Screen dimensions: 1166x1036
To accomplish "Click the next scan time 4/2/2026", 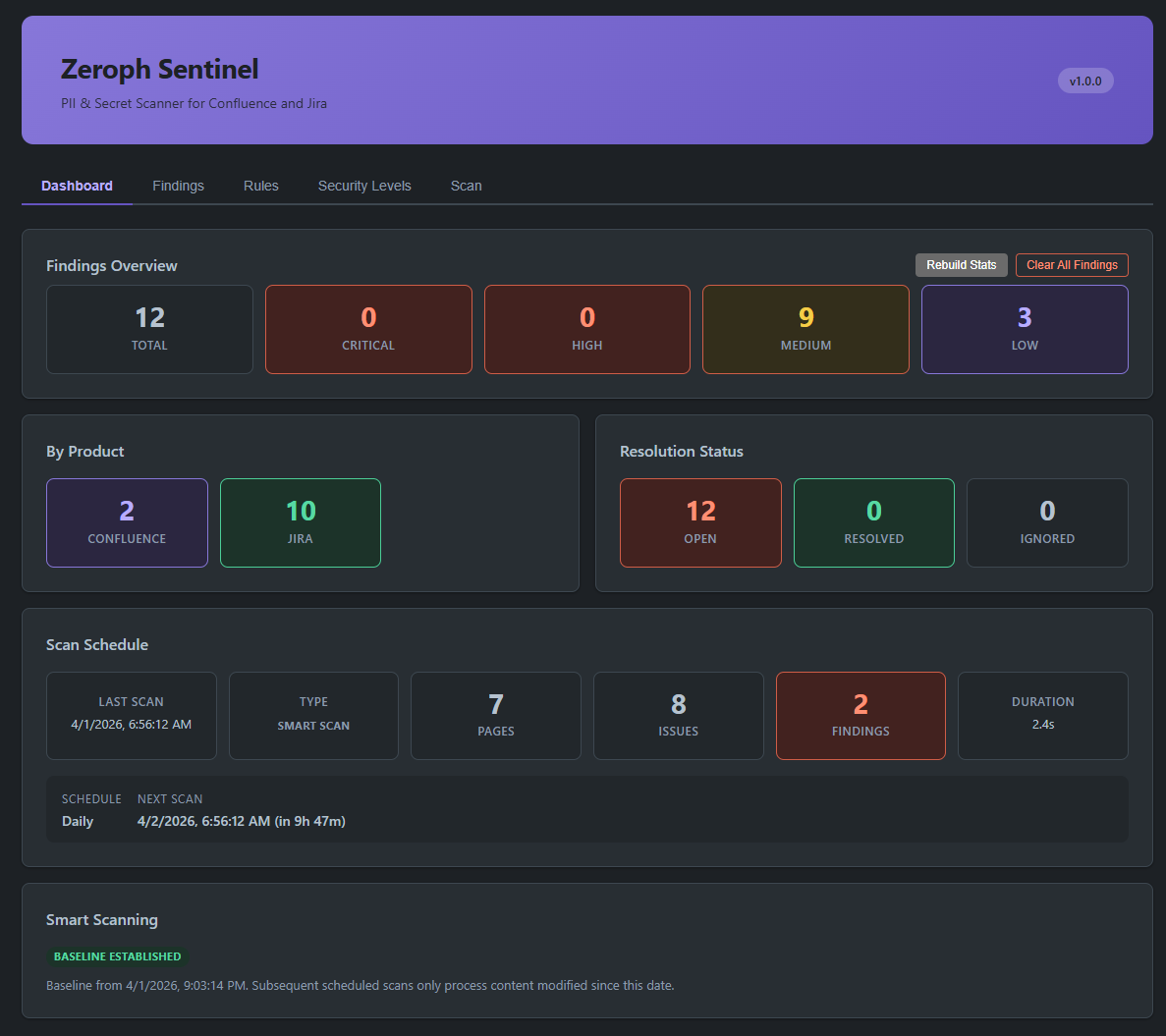I will (x=241, y=821).
